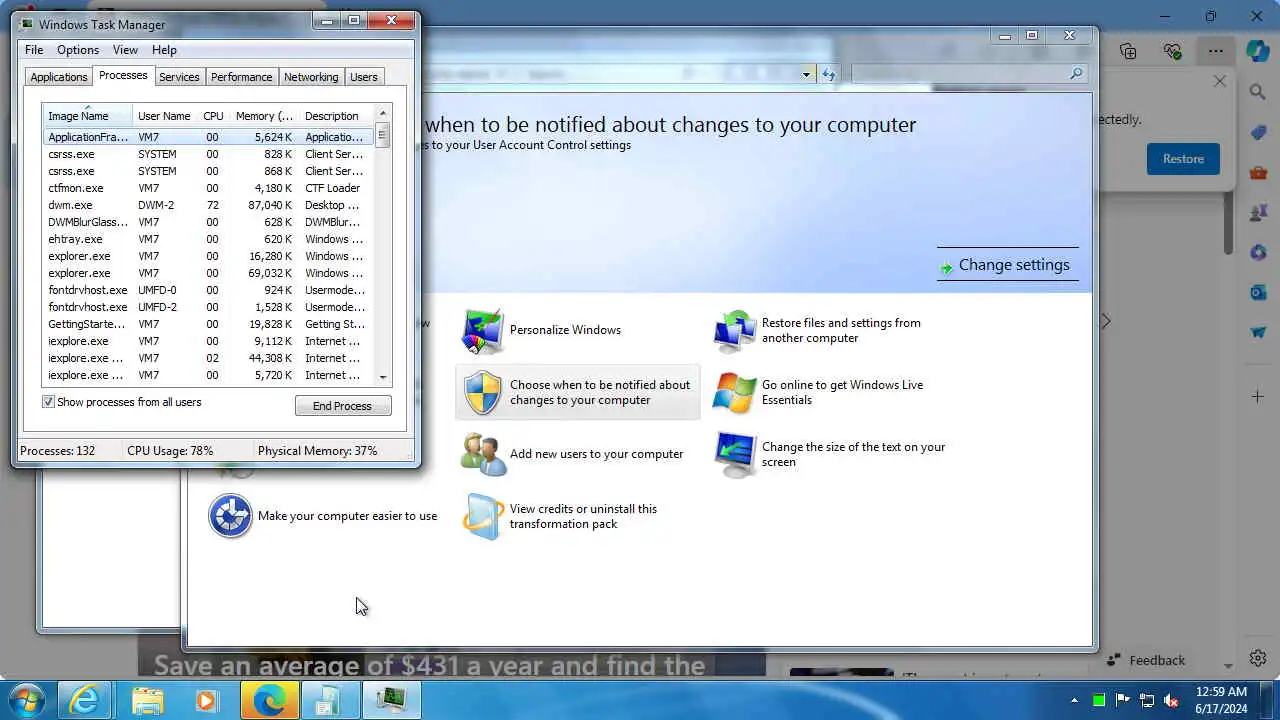Image resolution: width=1280 pixels, height=720 pixels.
Task: Select the dwm.exe process row
Action: 208,205
